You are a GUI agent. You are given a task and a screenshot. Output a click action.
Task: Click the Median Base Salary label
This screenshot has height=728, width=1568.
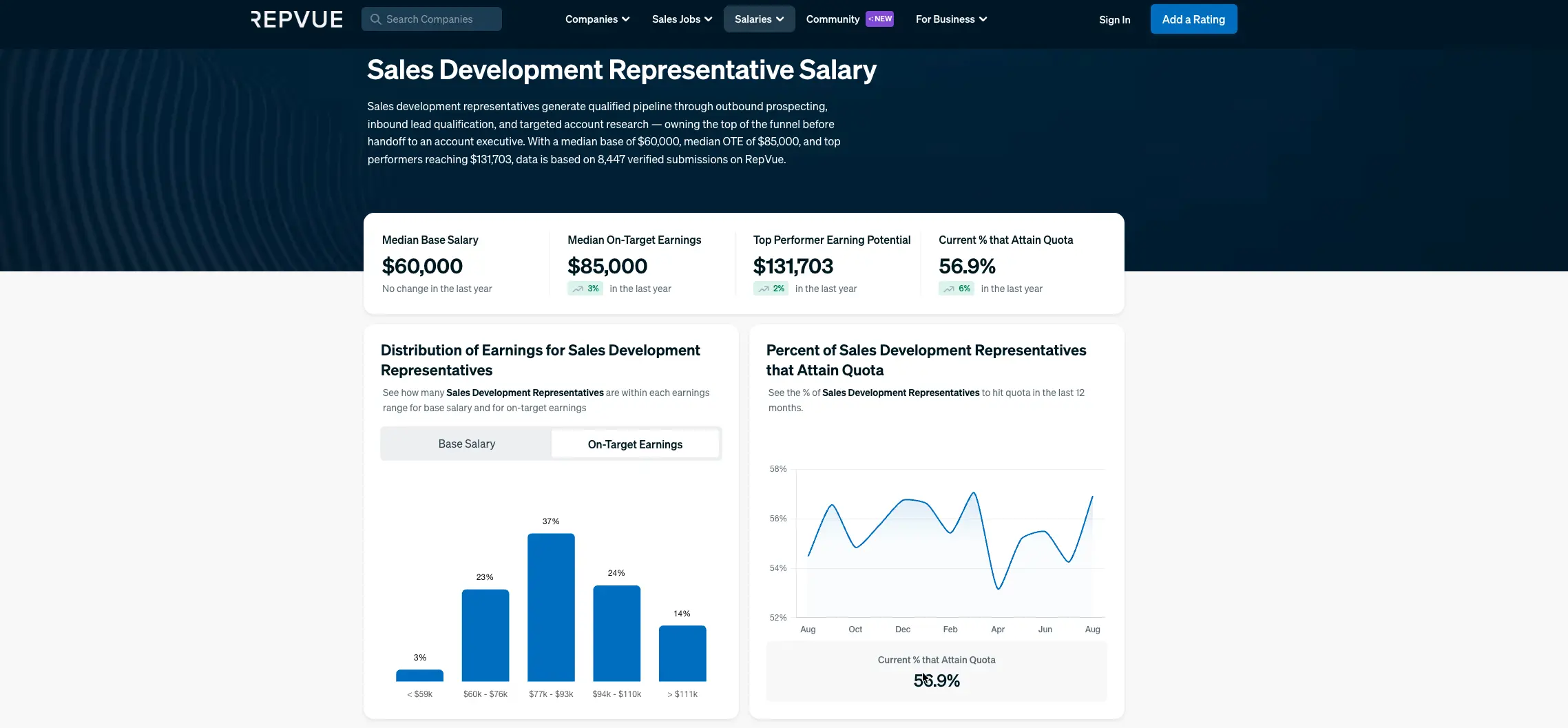(x=430, y=240)
